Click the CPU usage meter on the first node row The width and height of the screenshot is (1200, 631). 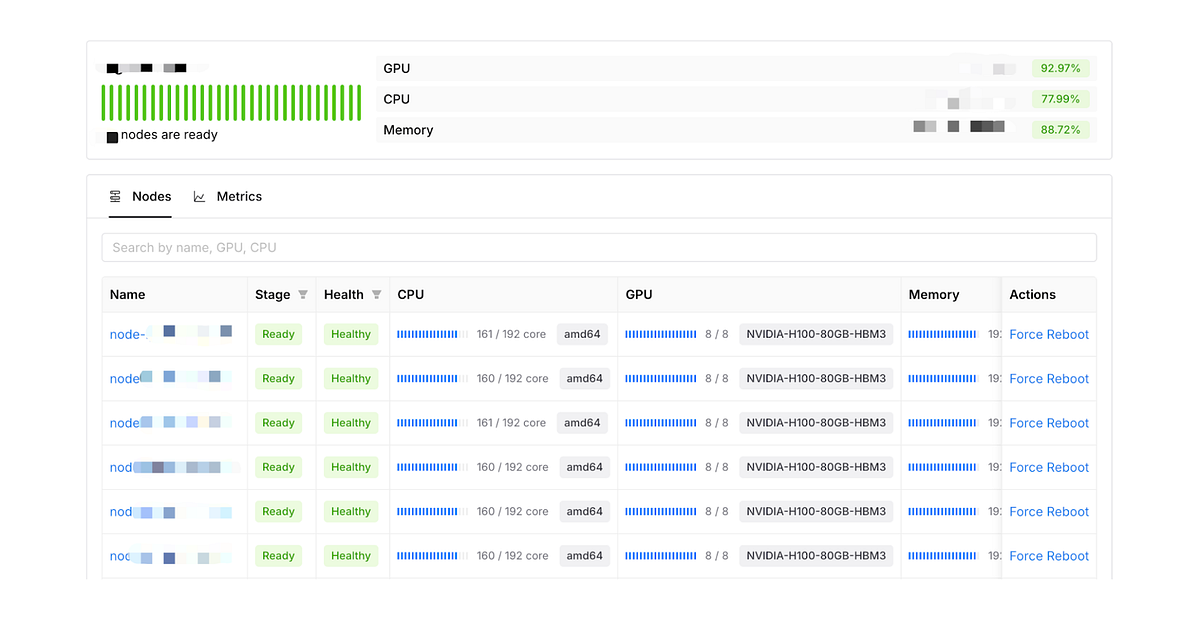point(430,334)
